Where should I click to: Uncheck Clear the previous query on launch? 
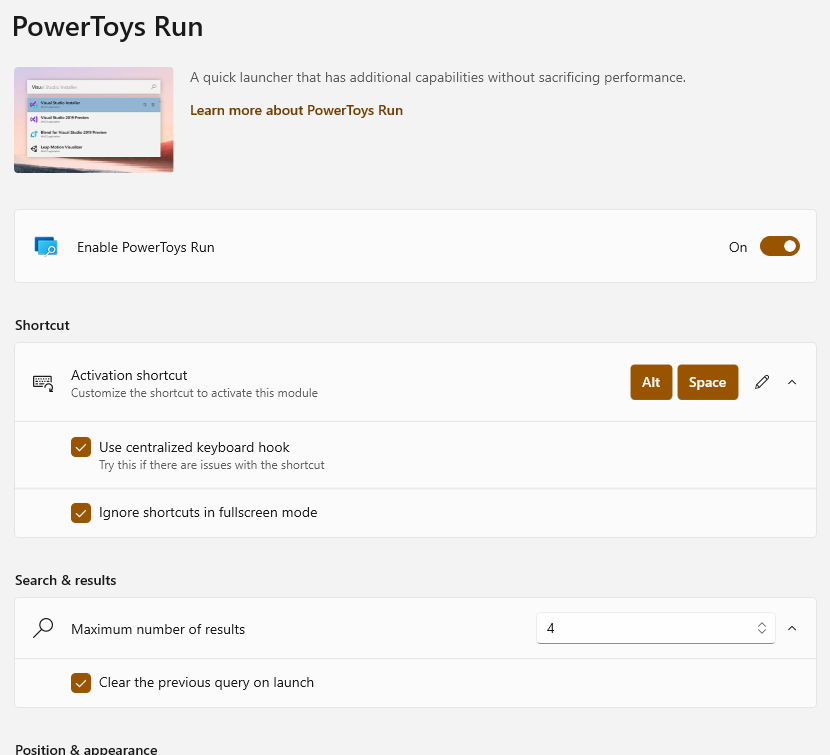coord(81,682)
